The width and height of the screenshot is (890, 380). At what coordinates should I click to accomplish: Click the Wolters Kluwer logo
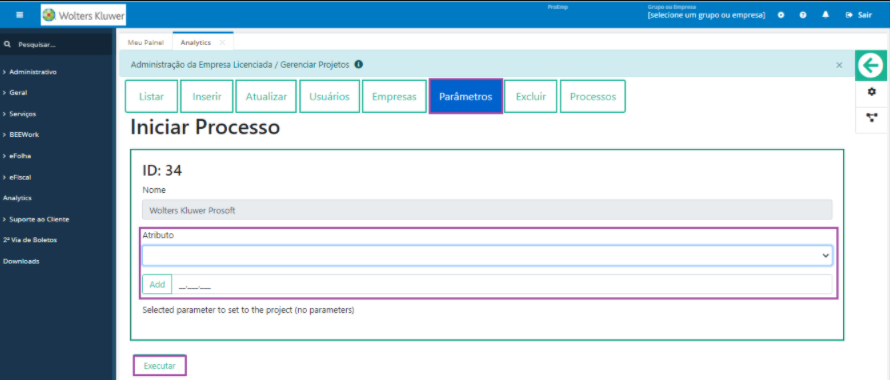(83, 15)
